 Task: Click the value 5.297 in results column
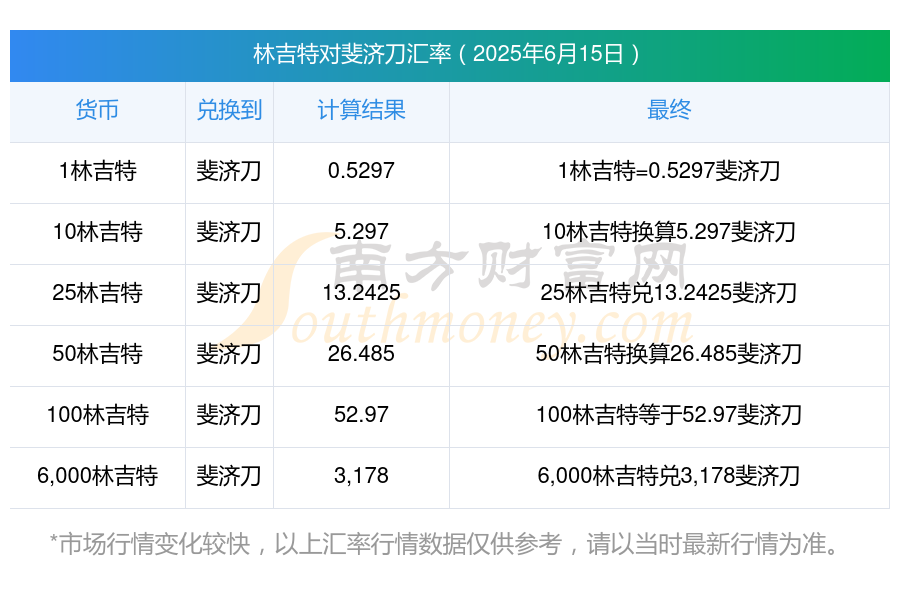[361, 232]
